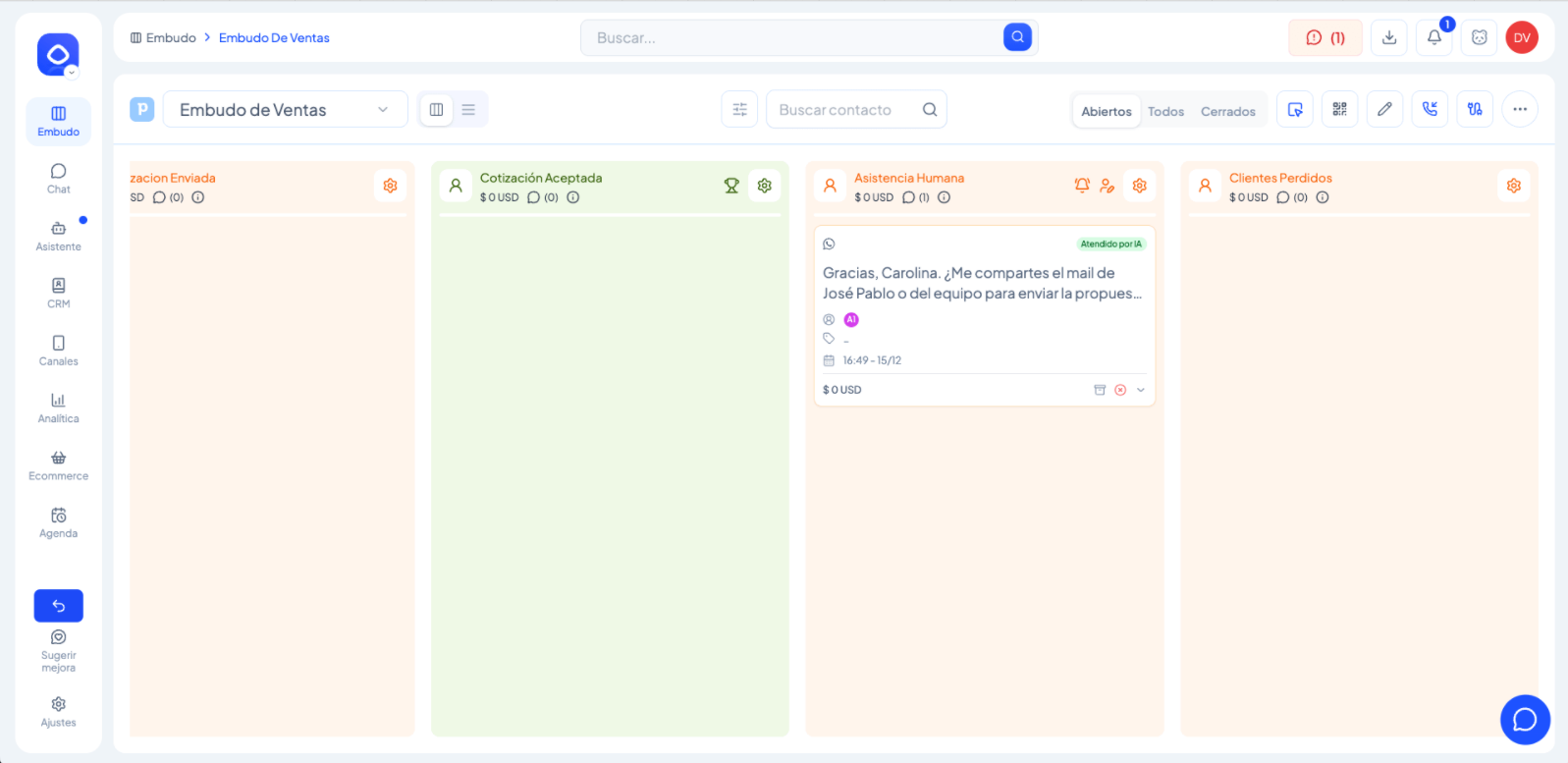
Task: Click the pencil edit icon in toolbar
Action: [x=1384, y=109]
